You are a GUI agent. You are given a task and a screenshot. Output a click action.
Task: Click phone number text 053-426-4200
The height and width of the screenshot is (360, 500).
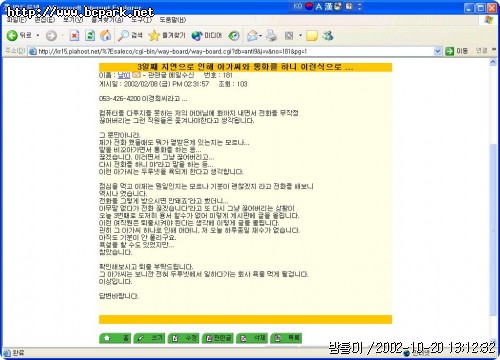pos(119,99)
